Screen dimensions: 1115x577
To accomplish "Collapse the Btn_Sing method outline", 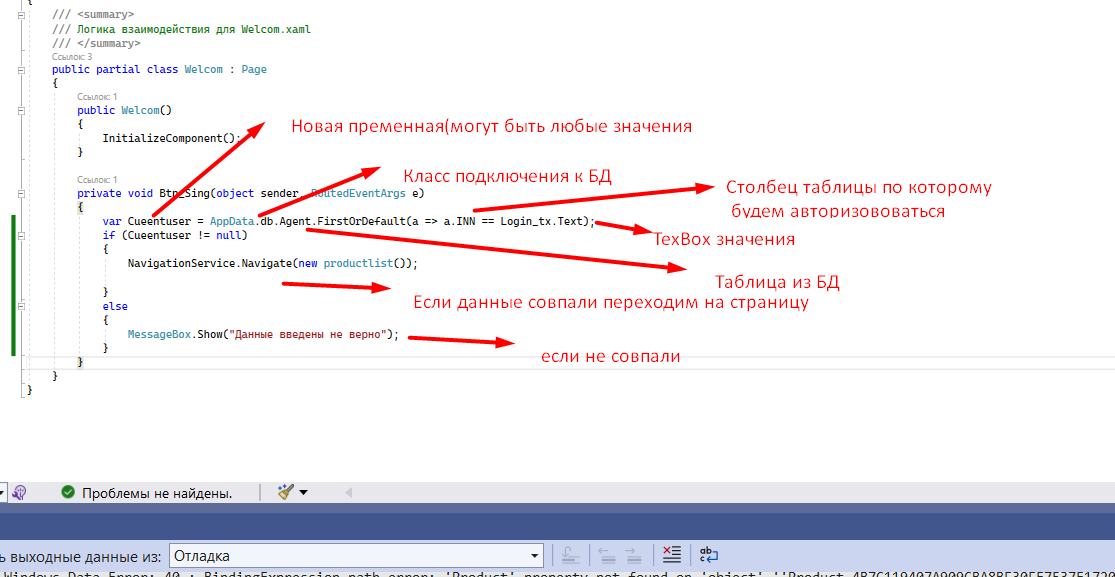I will [21, 194].
